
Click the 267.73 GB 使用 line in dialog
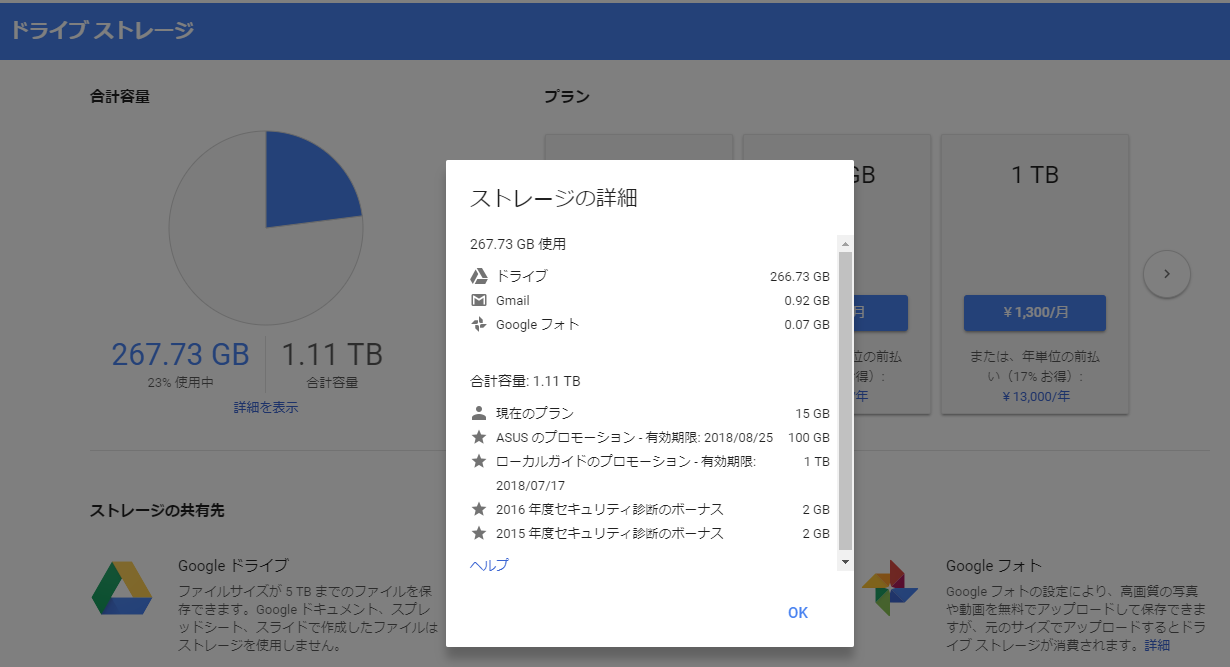518,243
